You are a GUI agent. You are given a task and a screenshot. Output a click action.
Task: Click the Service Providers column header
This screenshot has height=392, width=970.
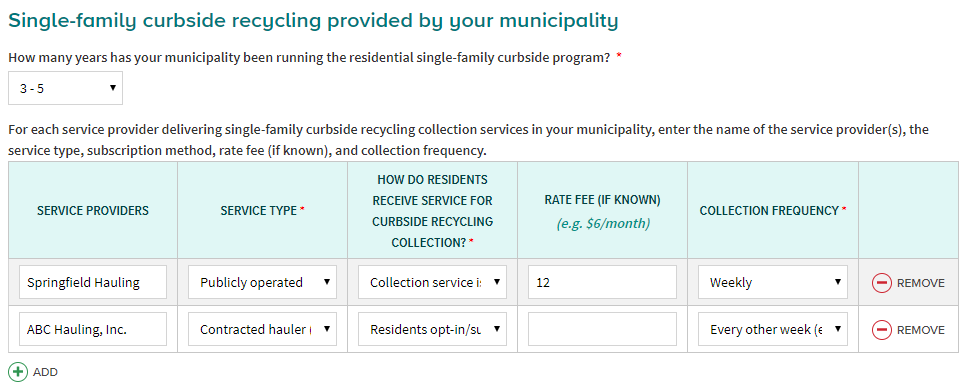click(93, 210)
